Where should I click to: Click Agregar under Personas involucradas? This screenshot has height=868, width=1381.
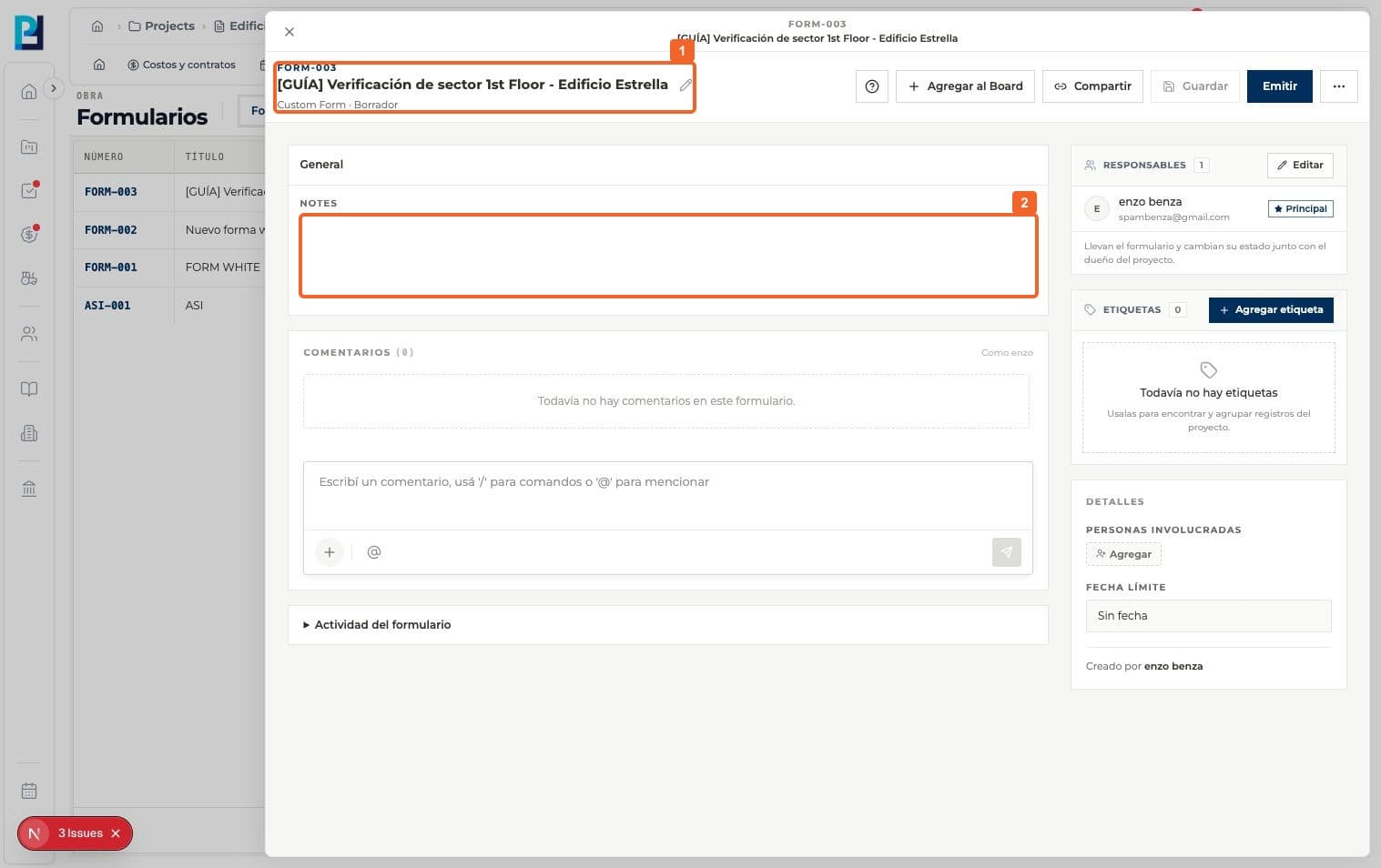(x=1123, y=554)
